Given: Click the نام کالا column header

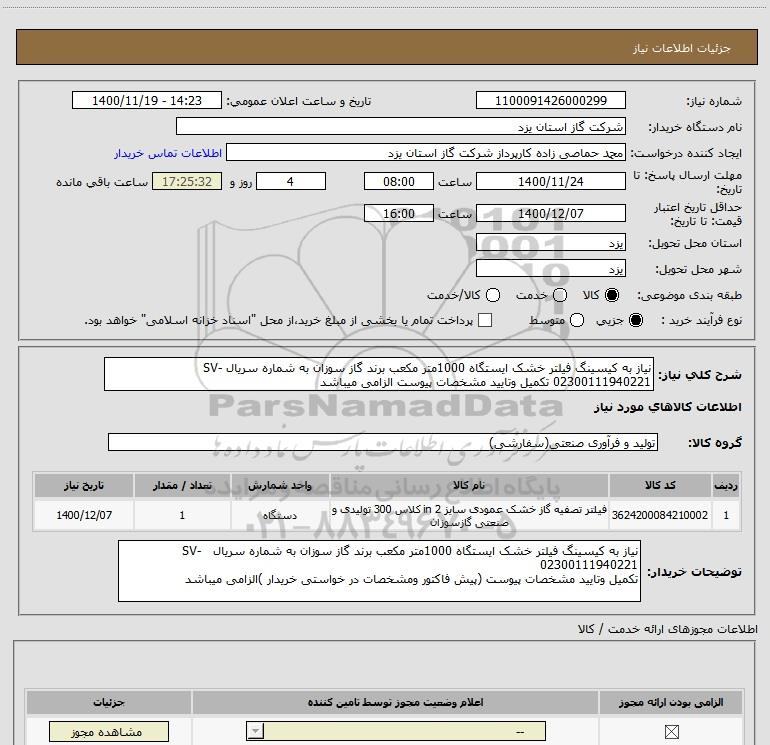Looking at the screenshot, I should tap(469, 485).
